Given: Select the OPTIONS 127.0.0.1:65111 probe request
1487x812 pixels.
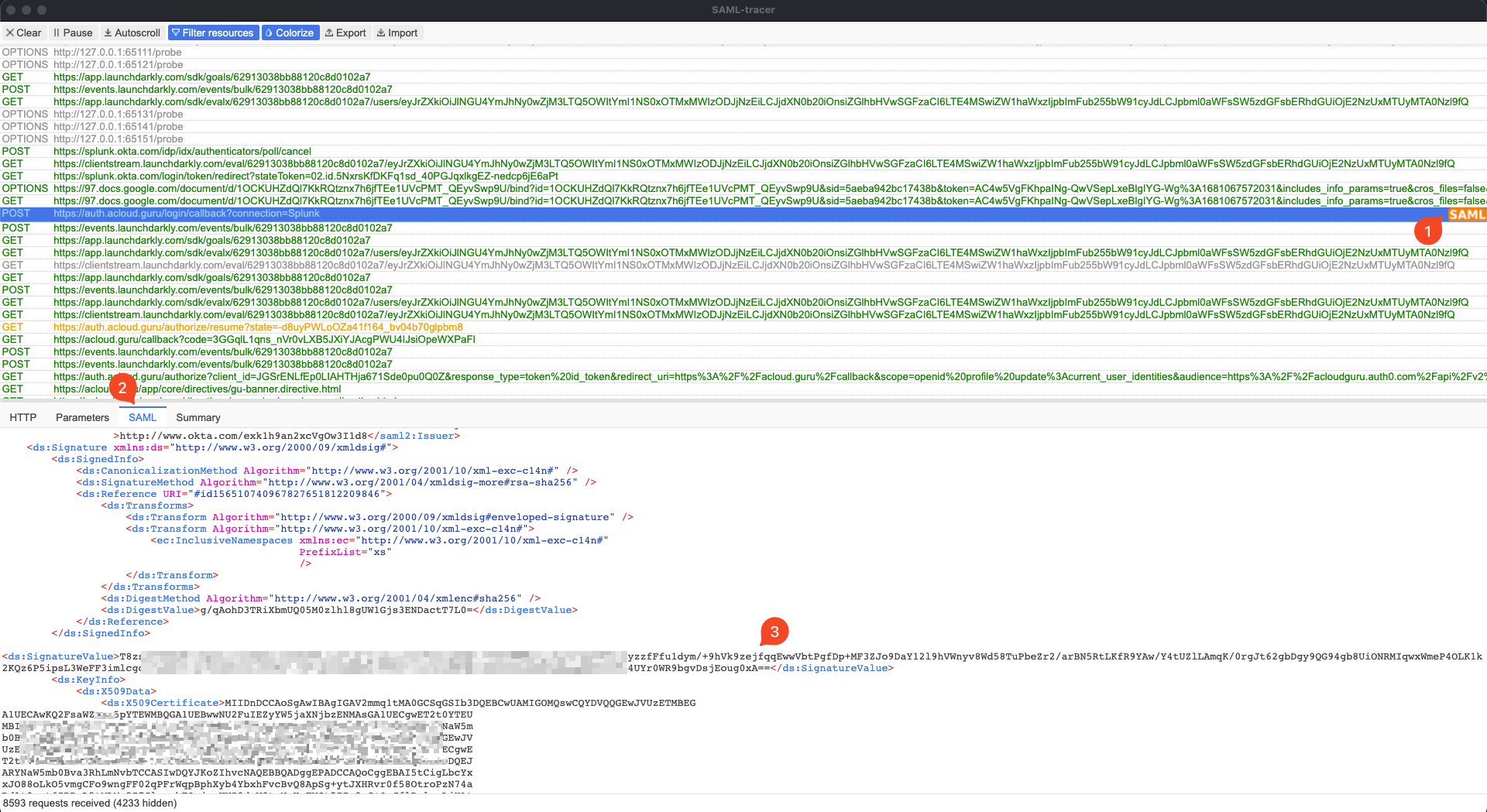Looking at the screenshot, I should point(743,52).
